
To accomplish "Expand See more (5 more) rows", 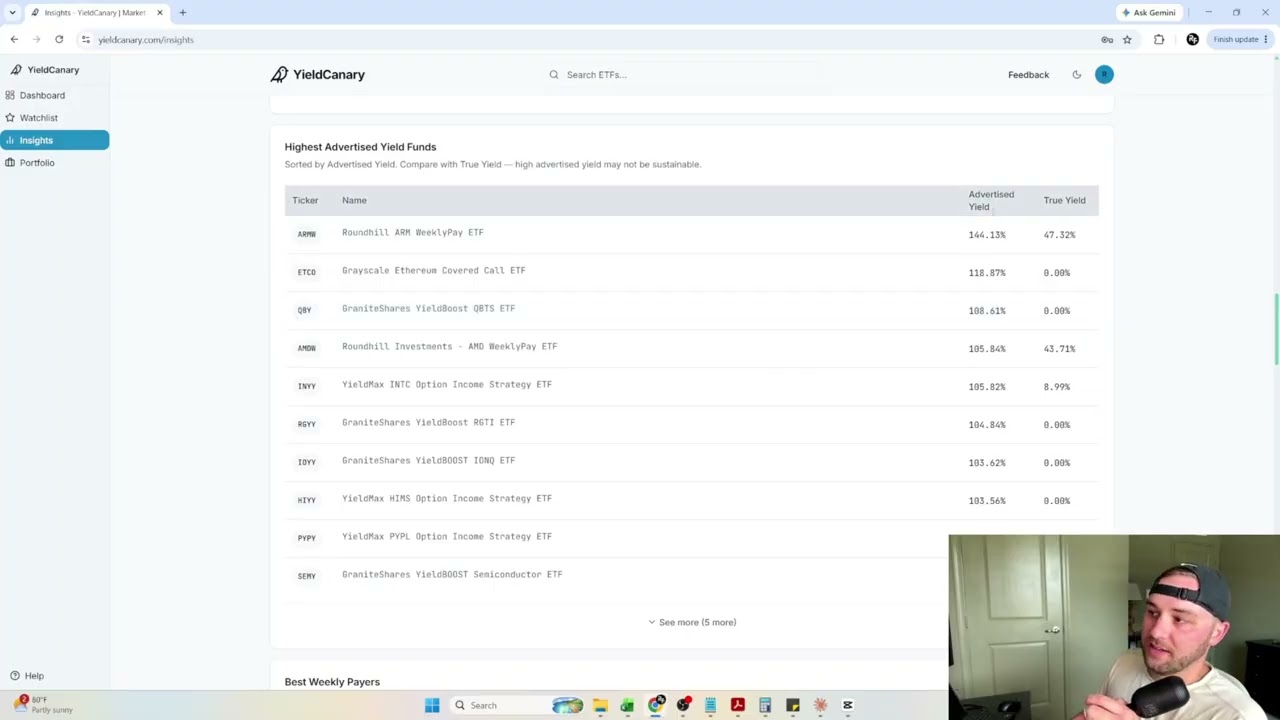I will (x=692, y=622).
